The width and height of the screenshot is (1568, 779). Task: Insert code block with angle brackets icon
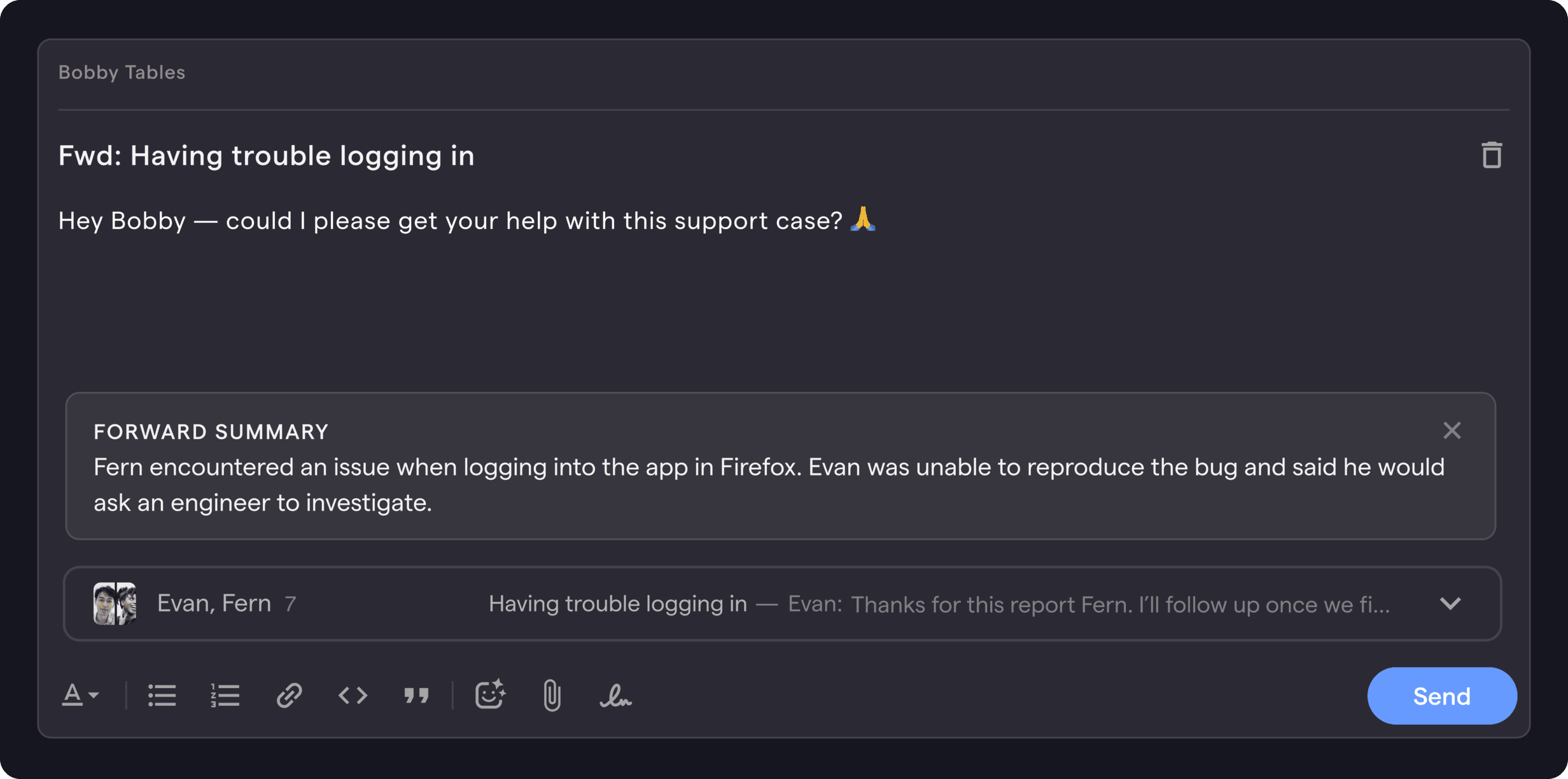(x=353, y=696)
